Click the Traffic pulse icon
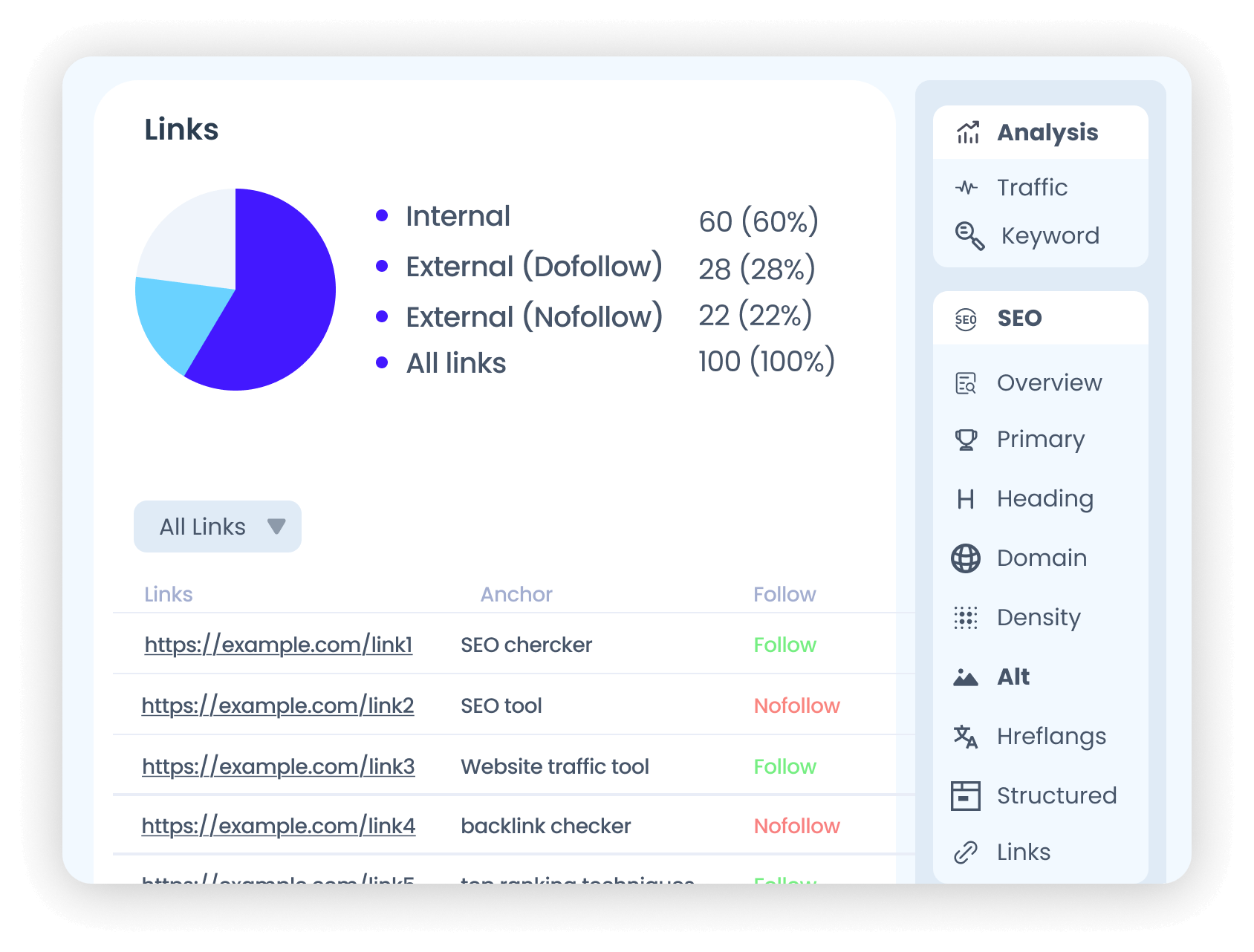The image size is (1254, 952). (x=966, y=188)
